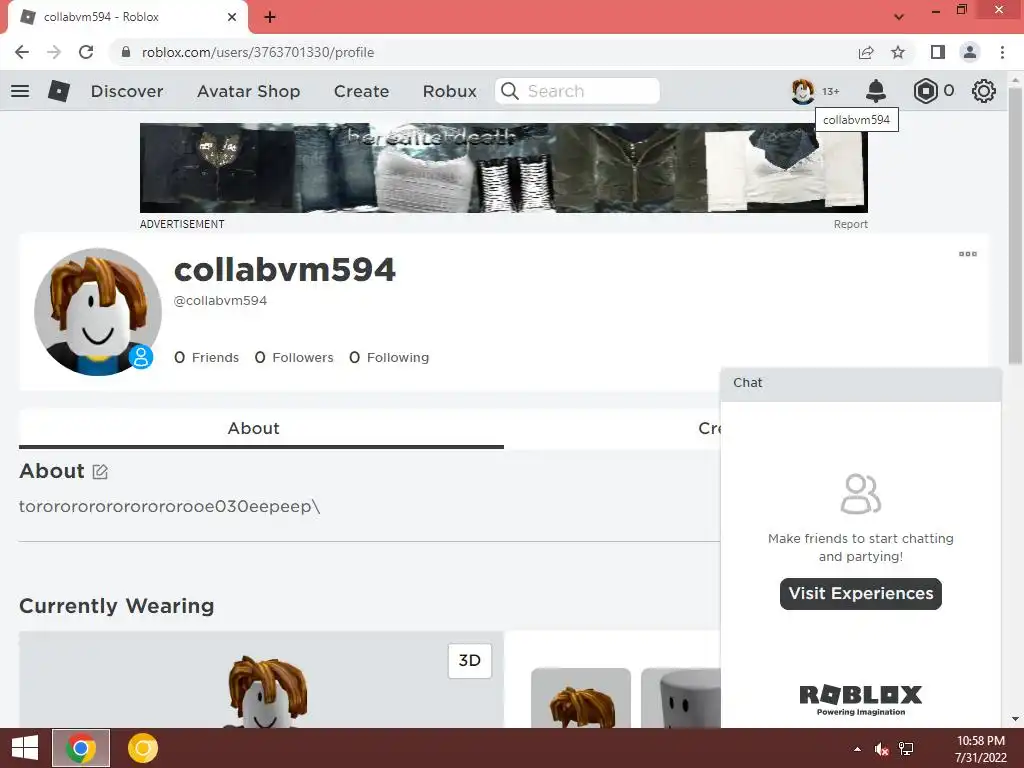Click the blue avatar status badge

pyautogui.click(x=140, y=357)
